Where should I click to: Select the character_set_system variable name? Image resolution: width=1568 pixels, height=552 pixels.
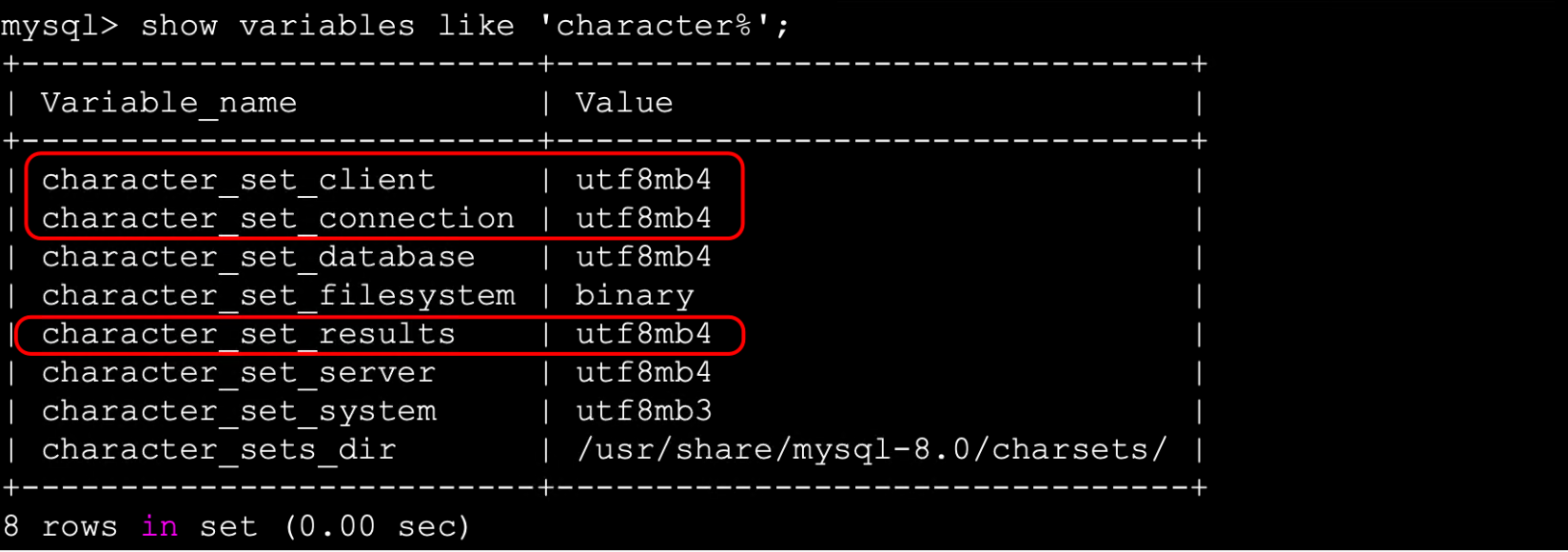(x=239, y=411)
